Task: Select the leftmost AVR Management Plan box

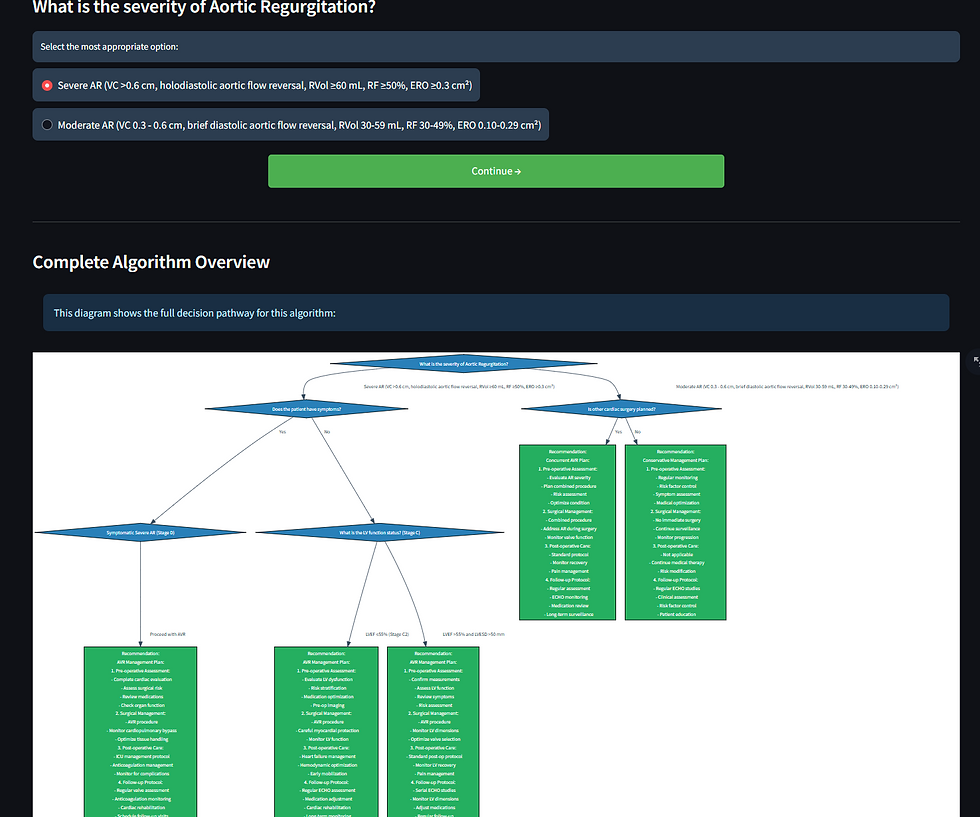Action: point(139,730)
